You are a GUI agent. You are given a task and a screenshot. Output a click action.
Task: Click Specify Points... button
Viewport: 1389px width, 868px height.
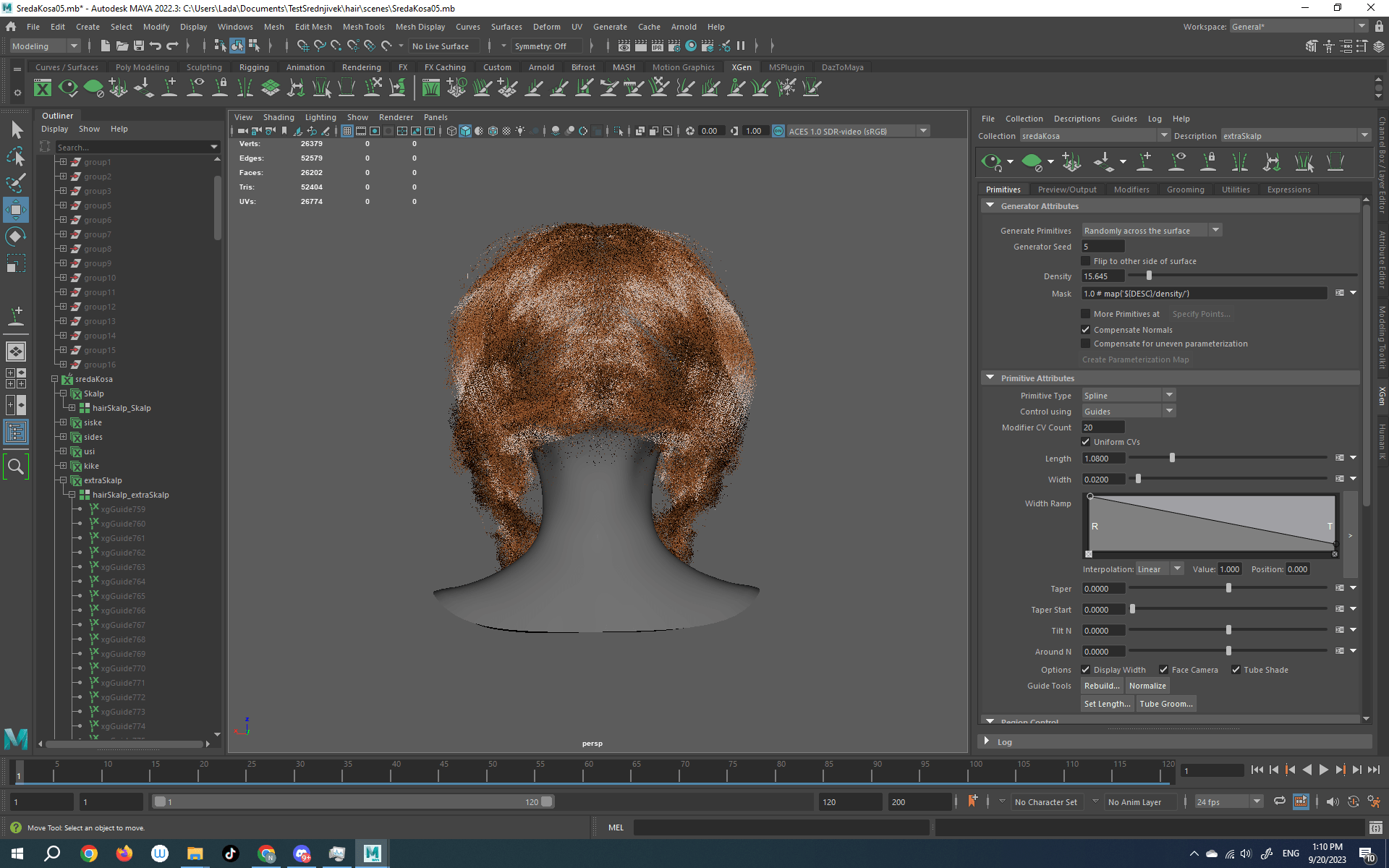(1201, 314)
